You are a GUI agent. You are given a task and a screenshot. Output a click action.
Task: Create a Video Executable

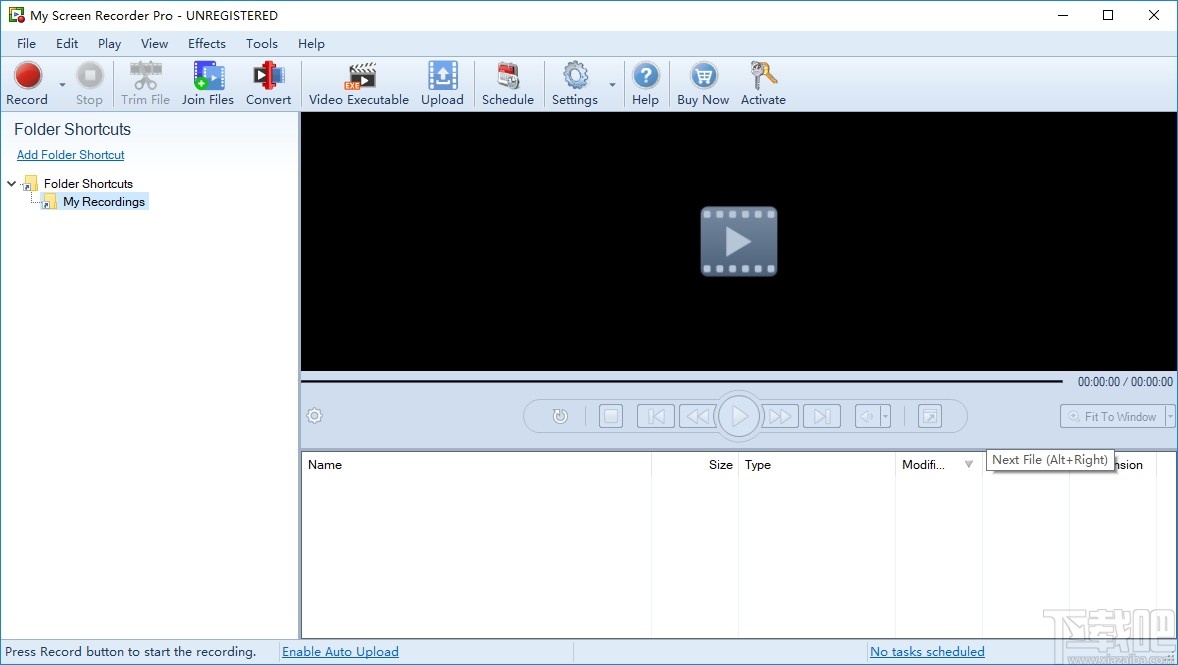[x=358, y=82]
